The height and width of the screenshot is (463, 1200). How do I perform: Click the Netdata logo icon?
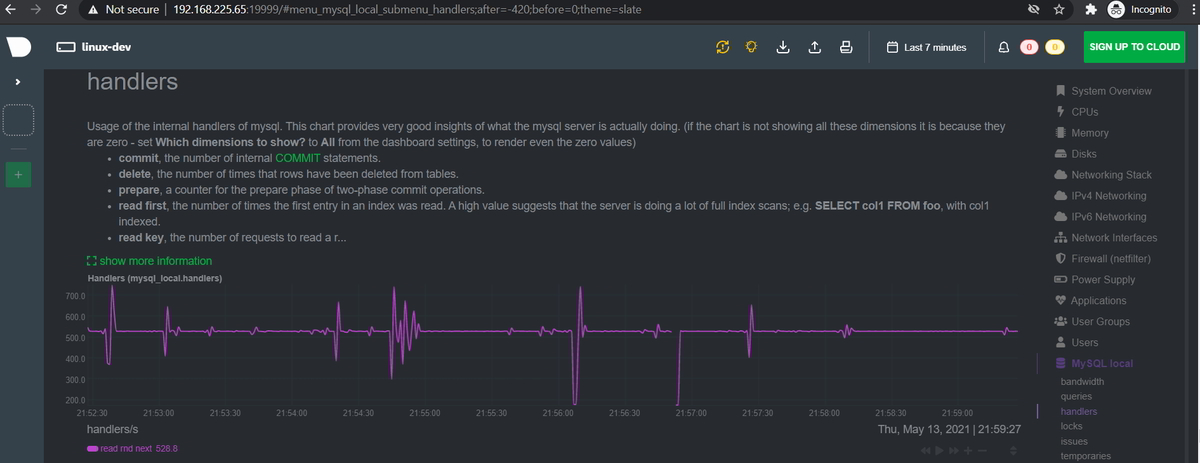19,47
